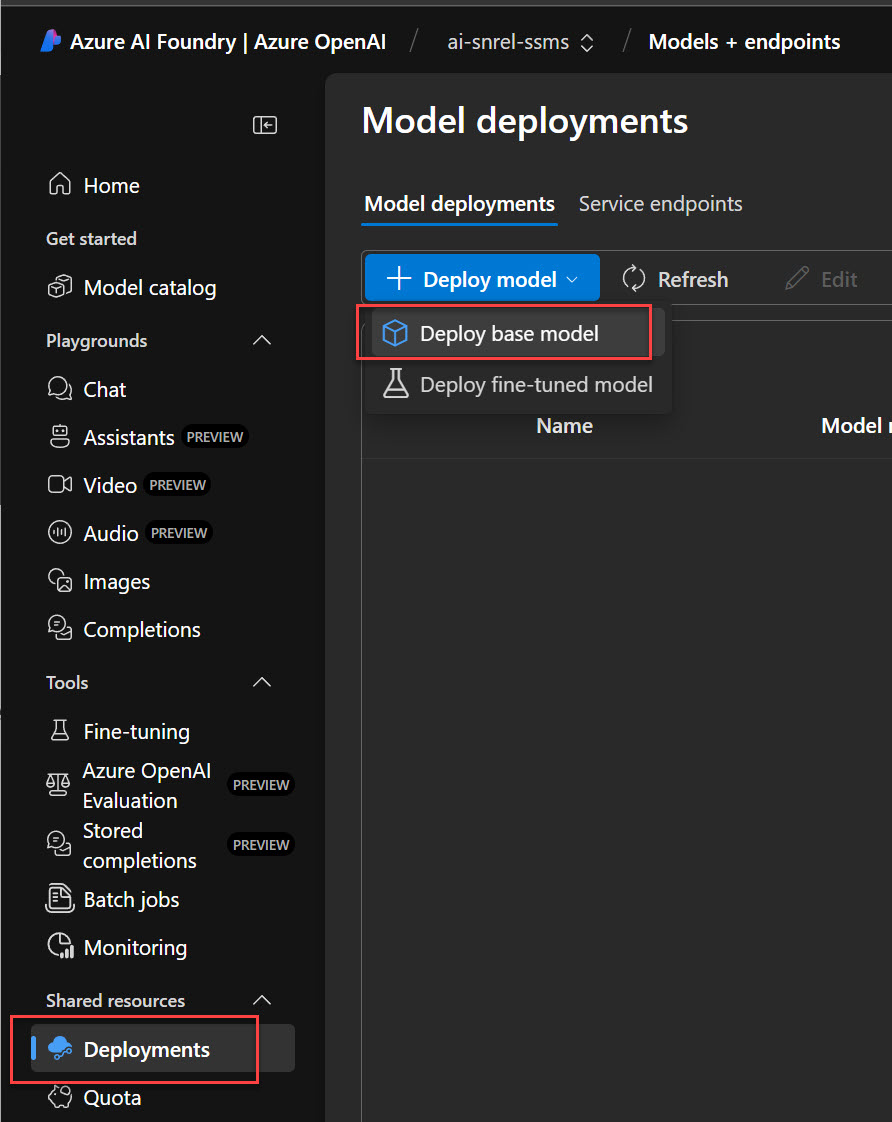The width and height of the screenshot is (892, 1122).
Task: Switch to the Service endpoints tab
Action: pos(660,204)
